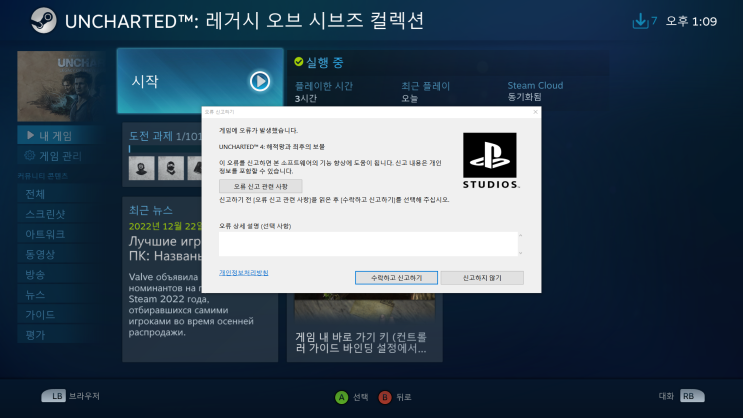743x418 pixels.
Task: Click the green A 선택 button icon
Action: [341, 397]
